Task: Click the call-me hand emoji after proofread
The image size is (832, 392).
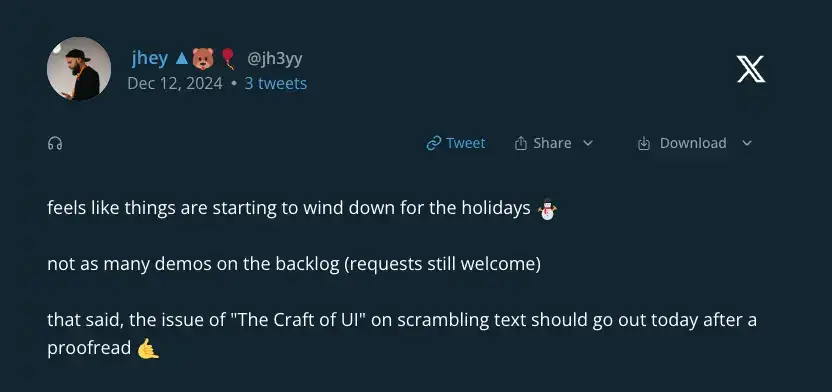Action: tap(148, 349)
